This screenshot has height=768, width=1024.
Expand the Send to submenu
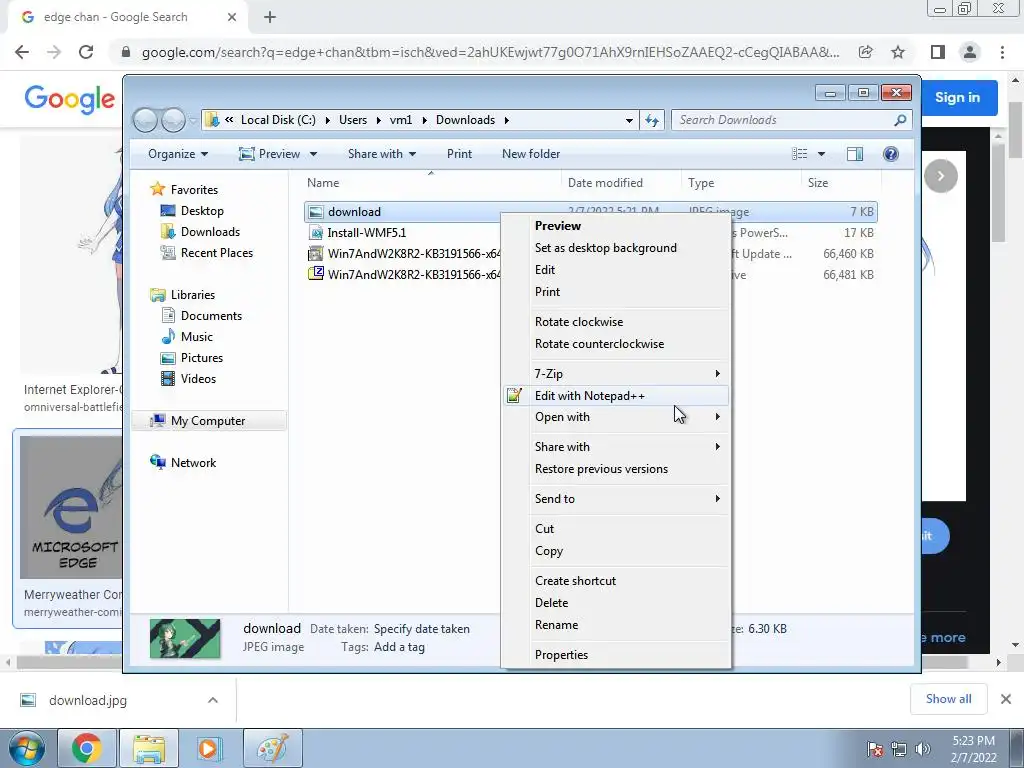616,499
